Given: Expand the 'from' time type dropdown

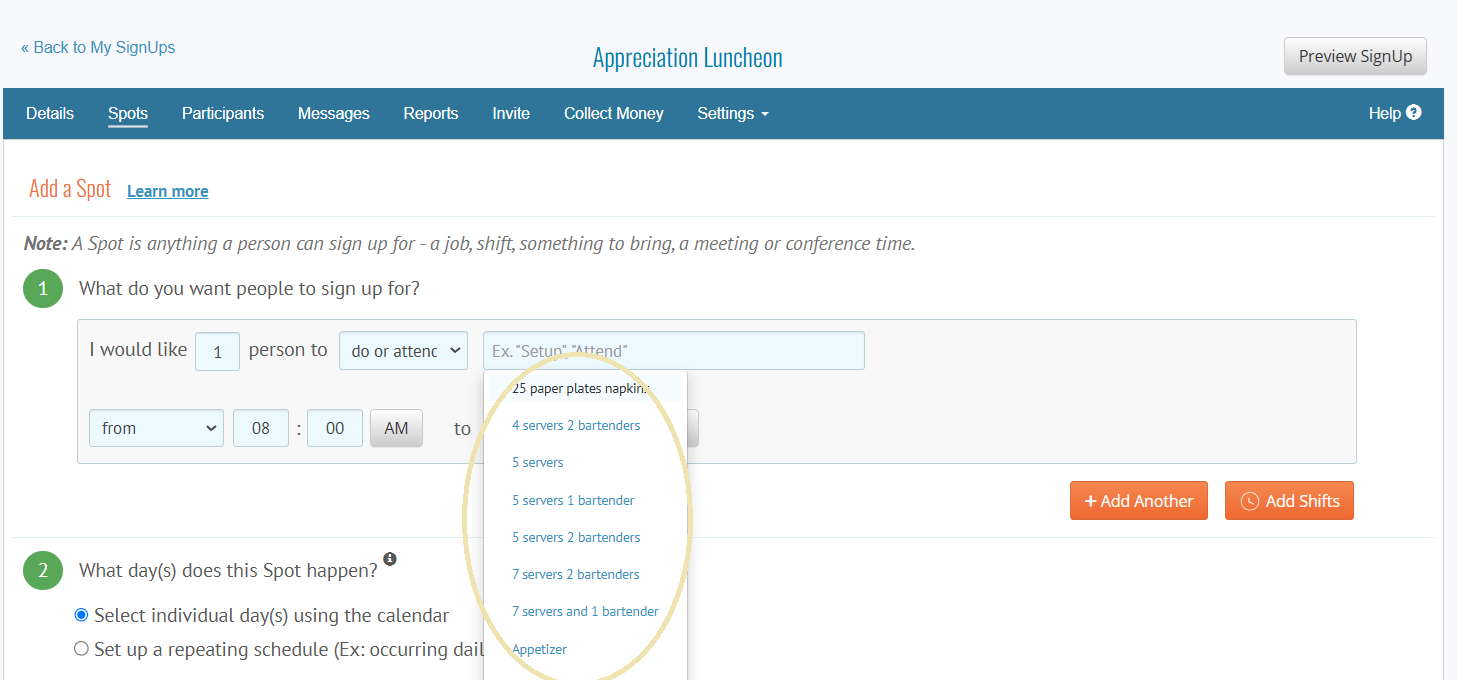Looking at the screenshot, I should pos(156,428).
